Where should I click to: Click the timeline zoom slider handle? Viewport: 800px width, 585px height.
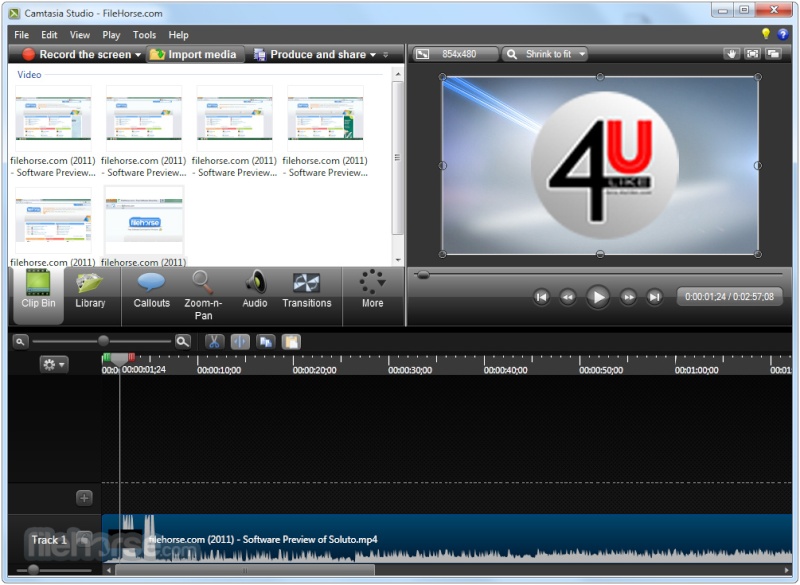[104, 341]
